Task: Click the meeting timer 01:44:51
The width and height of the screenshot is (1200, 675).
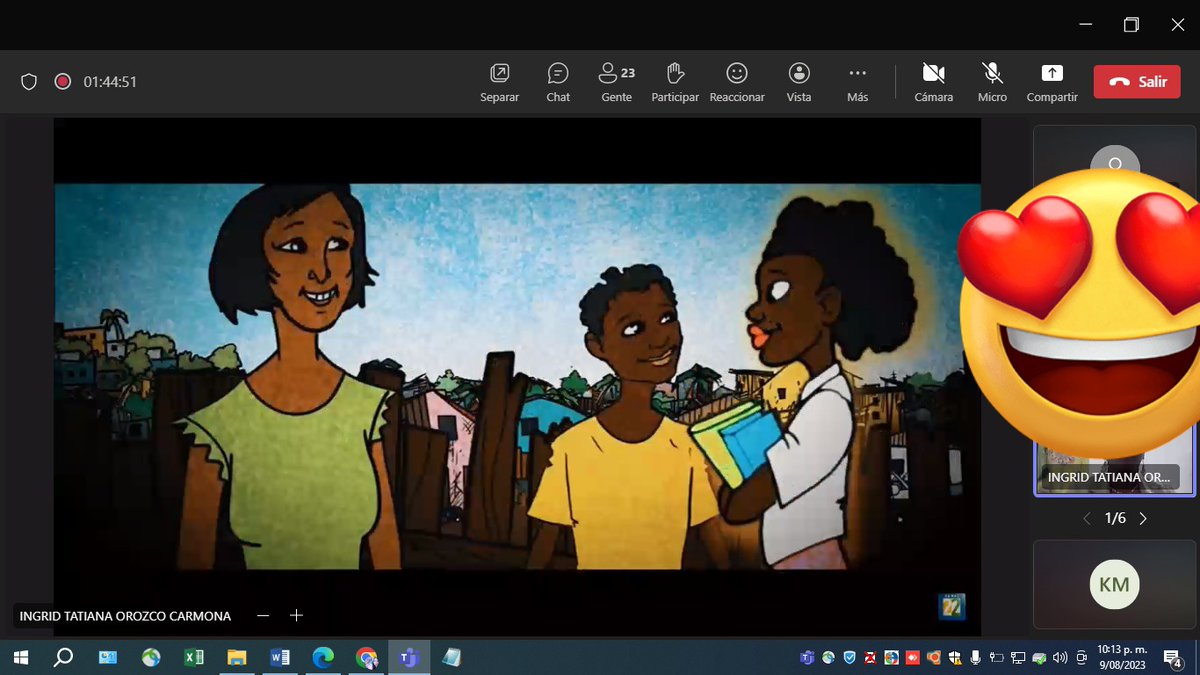Action: click(110, 82)
